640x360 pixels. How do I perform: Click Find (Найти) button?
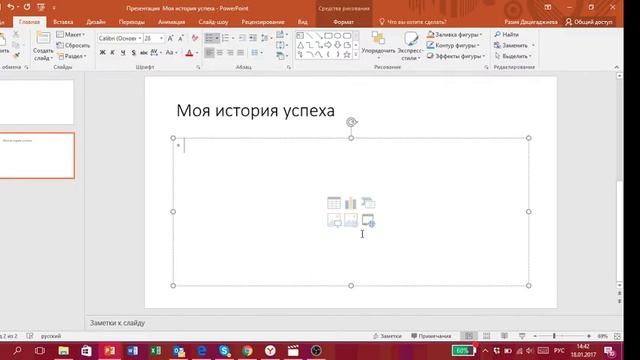[x=507, y=35]
